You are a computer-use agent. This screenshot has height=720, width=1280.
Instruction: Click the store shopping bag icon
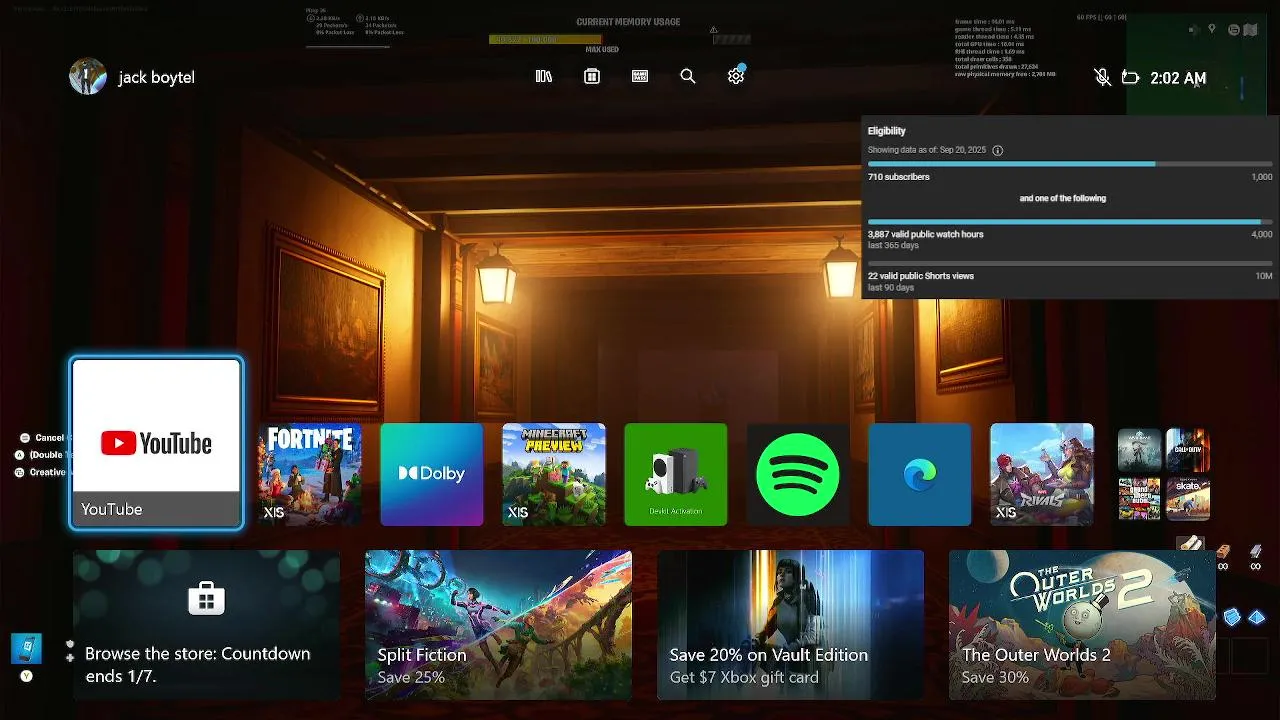tap(206, 599)
